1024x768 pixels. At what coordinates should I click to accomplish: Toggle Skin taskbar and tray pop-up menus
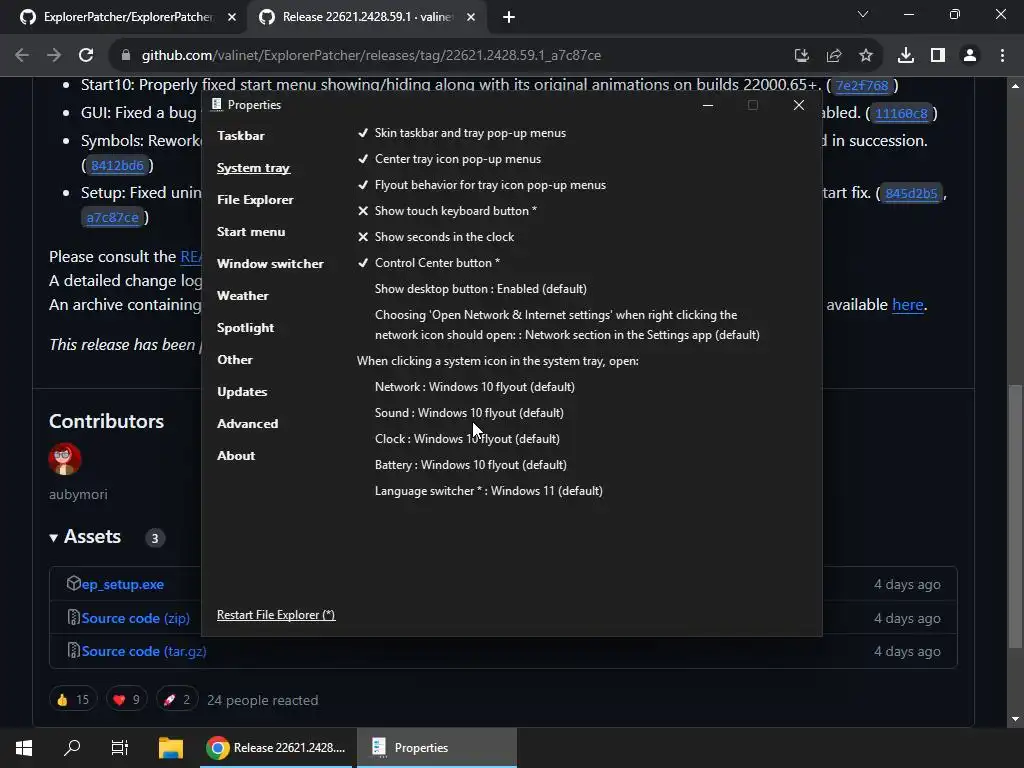[462, 133]
